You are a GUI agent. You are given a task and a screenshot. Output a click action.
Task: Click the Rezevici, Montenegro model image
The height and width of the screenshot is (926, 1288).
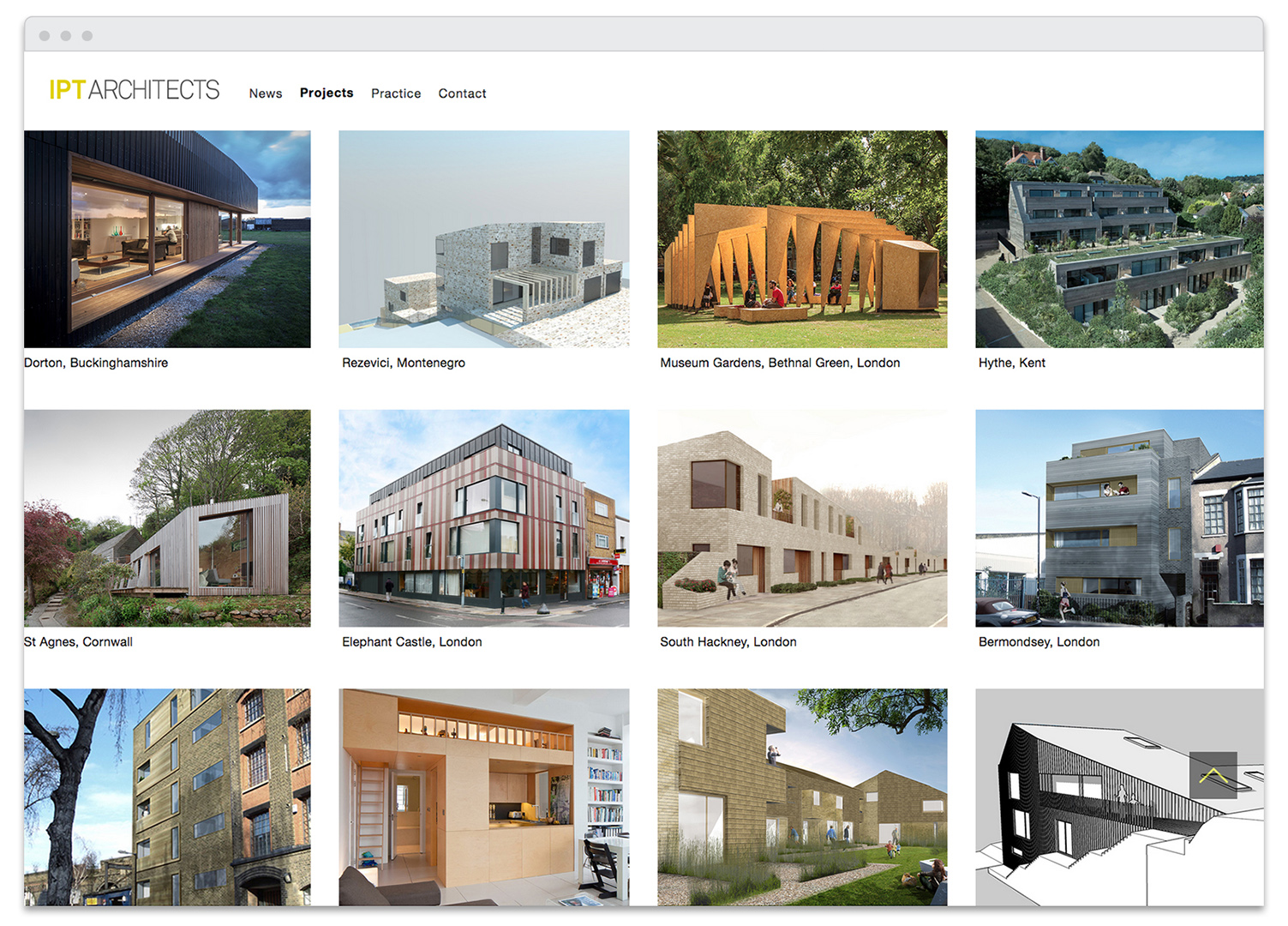tap(483, 239)
